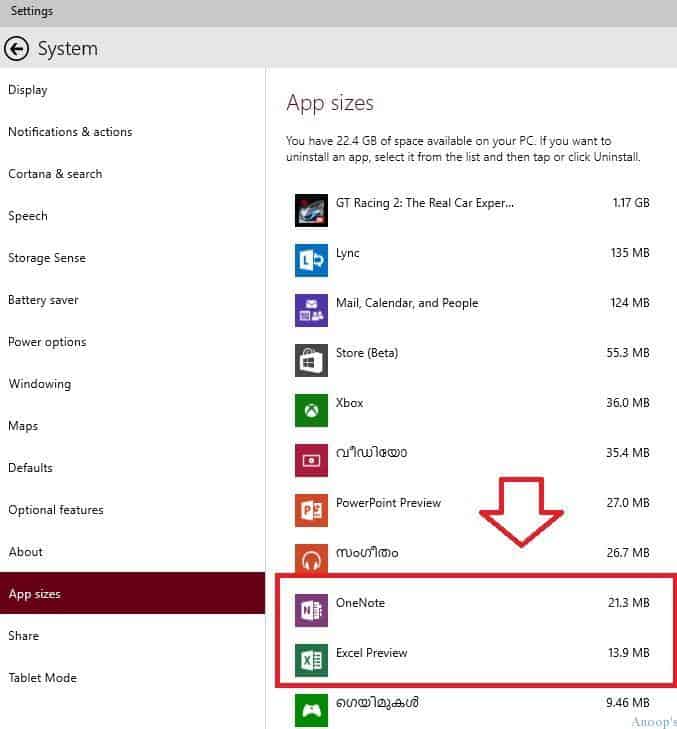
Task: Open Maps settings
Action: (x=133, y=426)
